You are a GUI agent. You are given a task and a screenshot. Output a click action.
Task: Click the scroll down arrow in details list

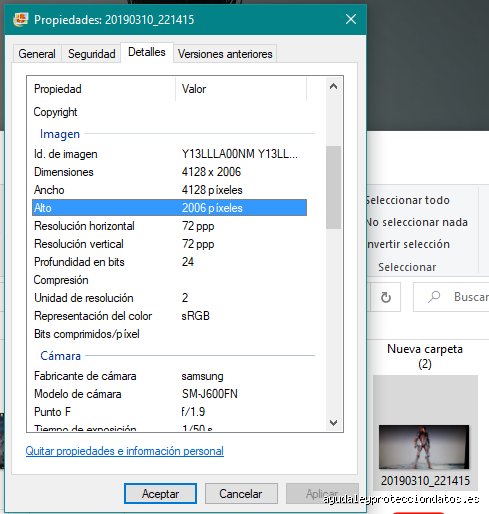[x=333, y=423]
